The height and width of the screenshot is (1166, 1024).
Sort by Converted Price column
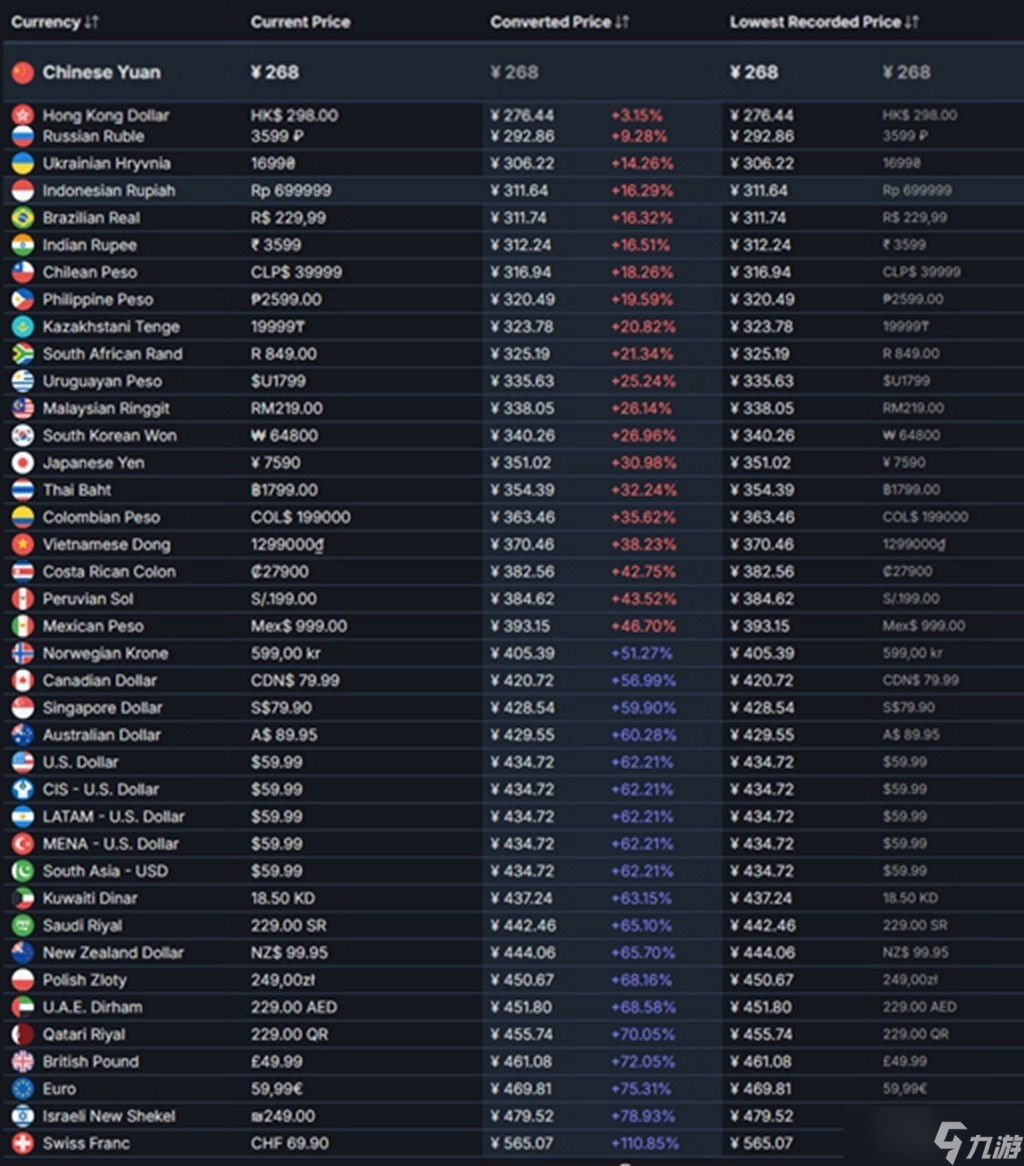click(559, 22)
